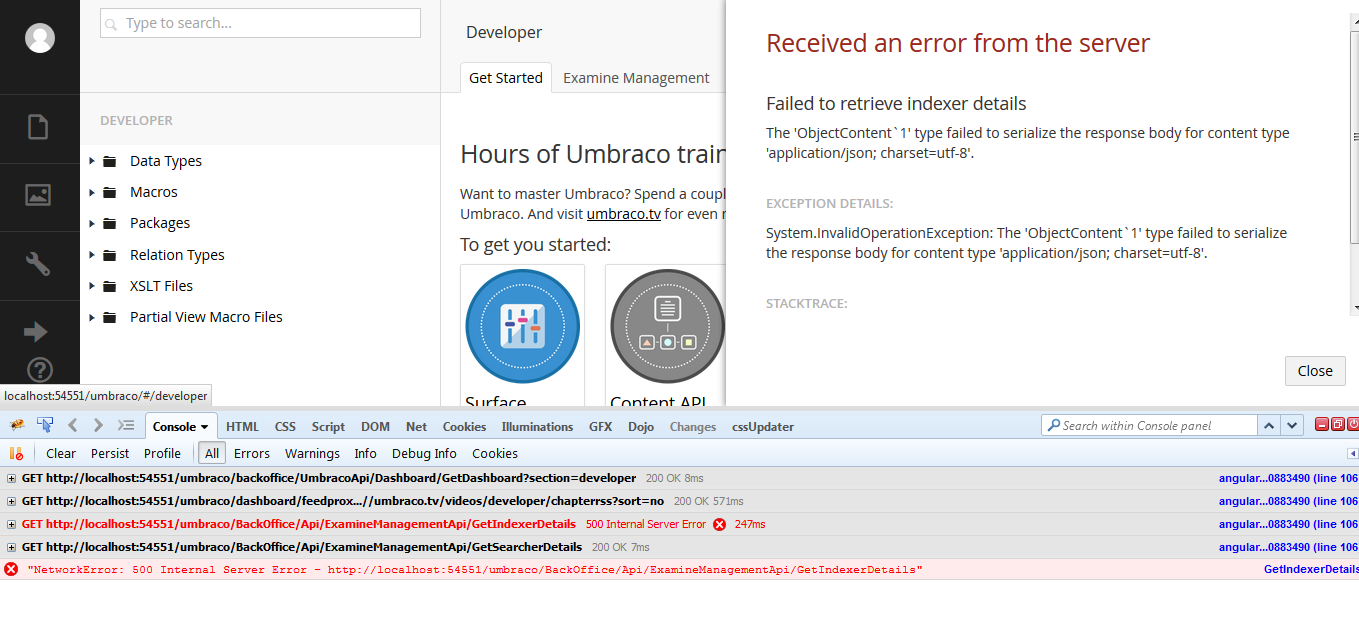
Task: Open the Help question mark icon
Action: click(39, 370)
